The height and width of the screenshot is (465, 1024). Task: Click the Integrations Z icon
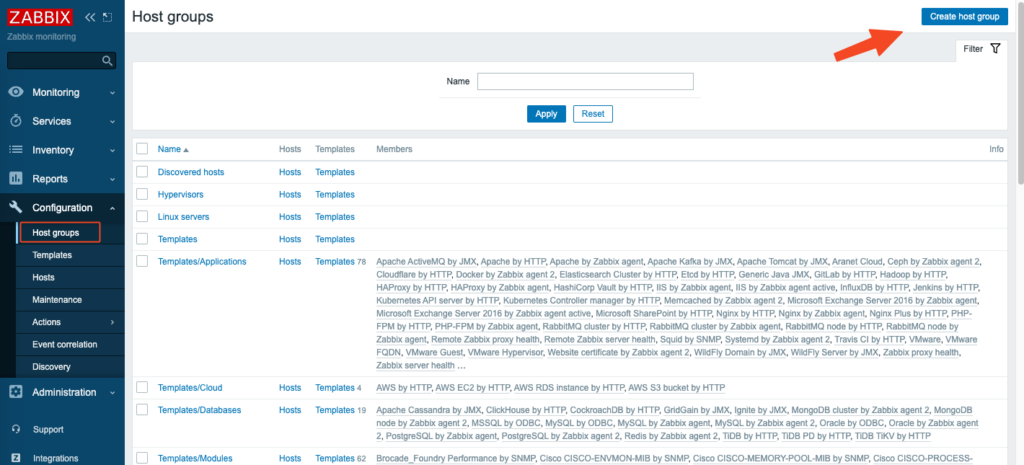[16, 458]
